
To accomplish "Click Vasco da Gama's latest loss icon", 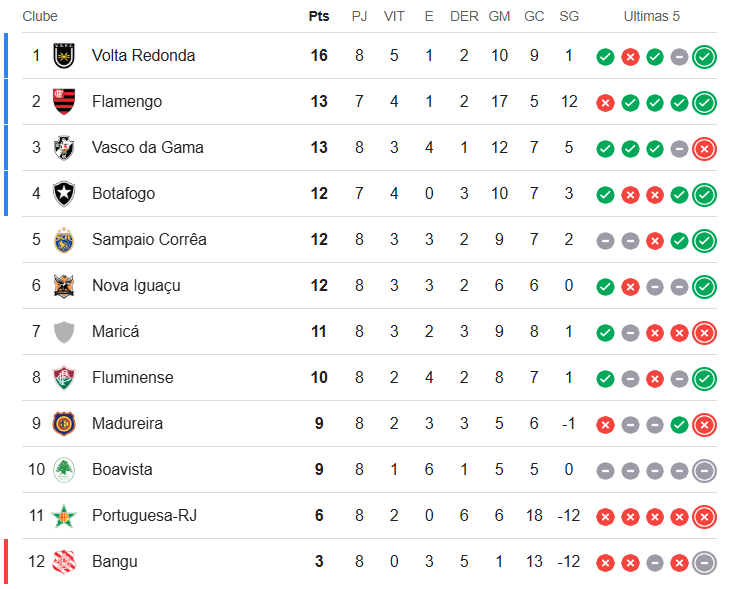I will (704, 149).
